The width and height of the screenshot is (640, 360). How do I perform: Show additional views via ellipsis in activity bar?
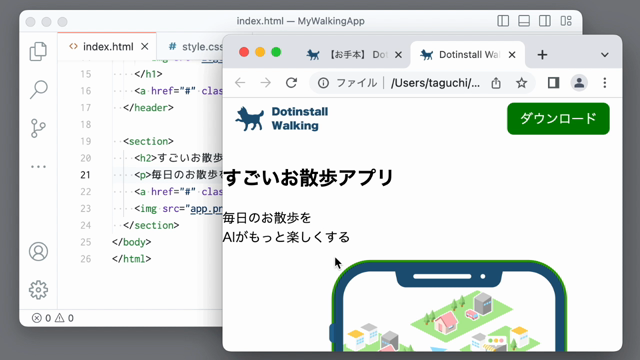(38, 167)
